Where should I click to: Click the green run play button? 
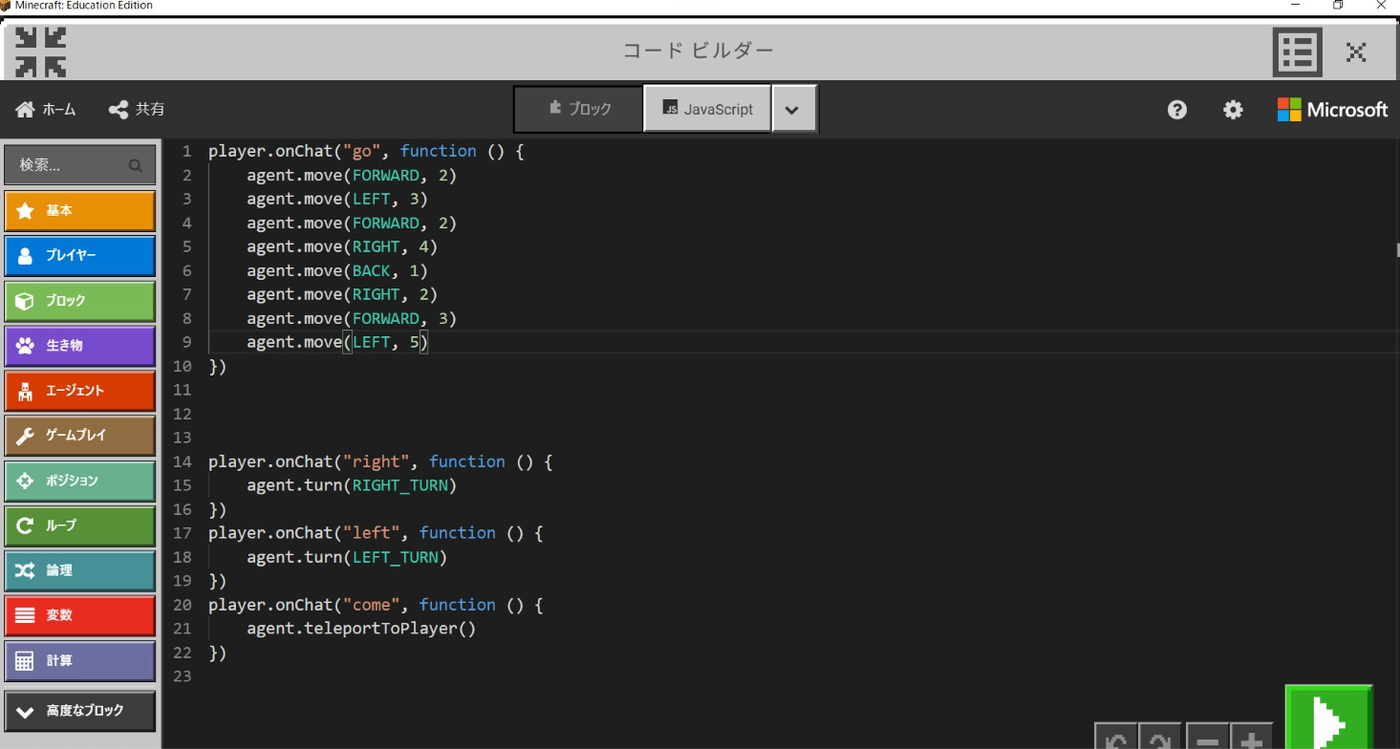coord(1329,718)
